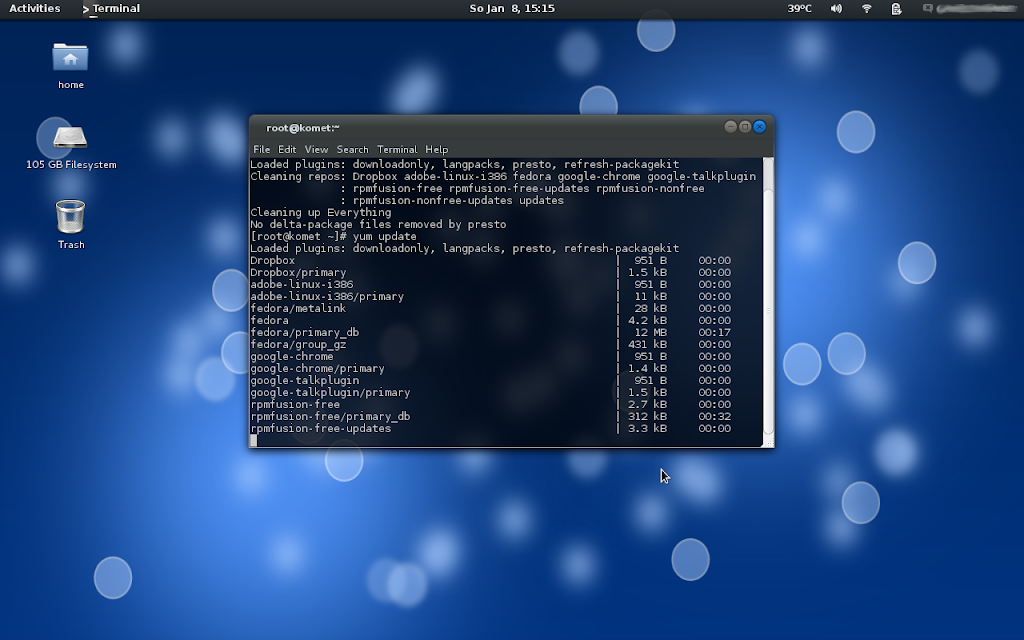Open the Trash icon on desktop

(70, 217)
